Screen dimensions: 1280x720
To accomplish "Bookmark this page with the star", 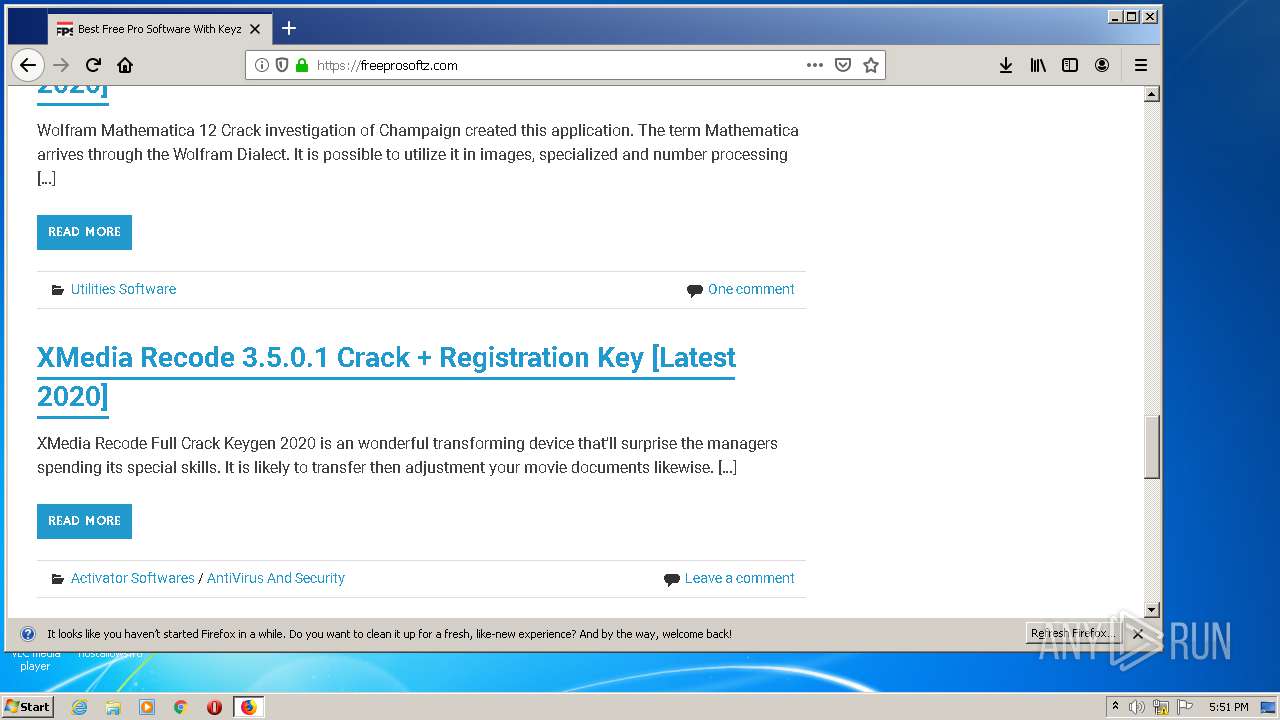I will tap(871, 65).
